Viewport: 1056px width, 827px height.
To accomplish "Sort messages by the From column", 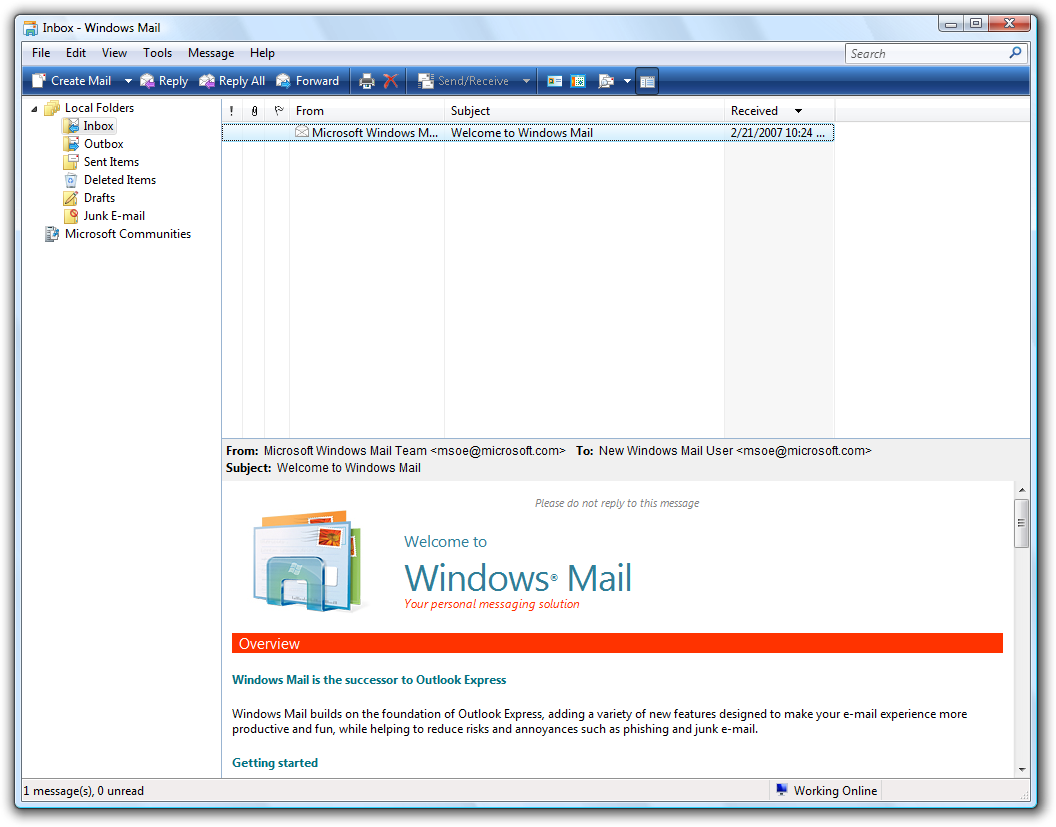I will (x=367, y=111).
